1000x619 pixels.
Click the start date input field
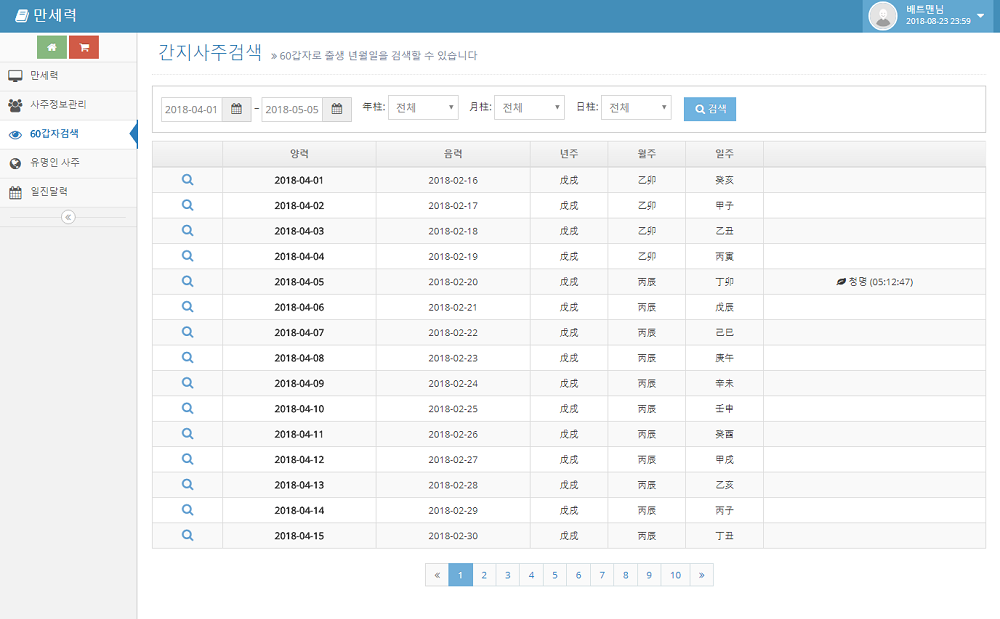click(191, 109)
